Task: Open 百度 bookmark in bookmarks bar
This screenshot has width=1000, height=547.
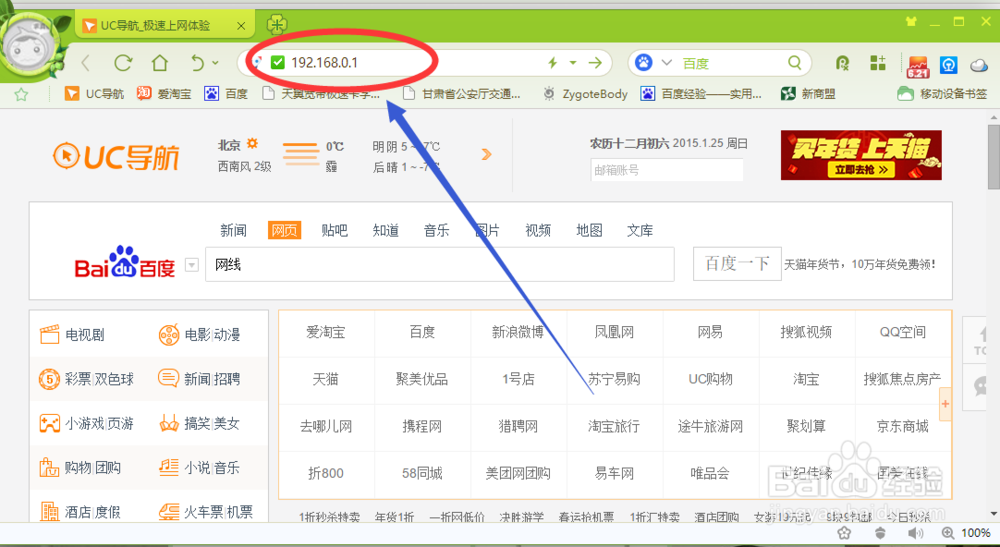Action: click(226, 94)
